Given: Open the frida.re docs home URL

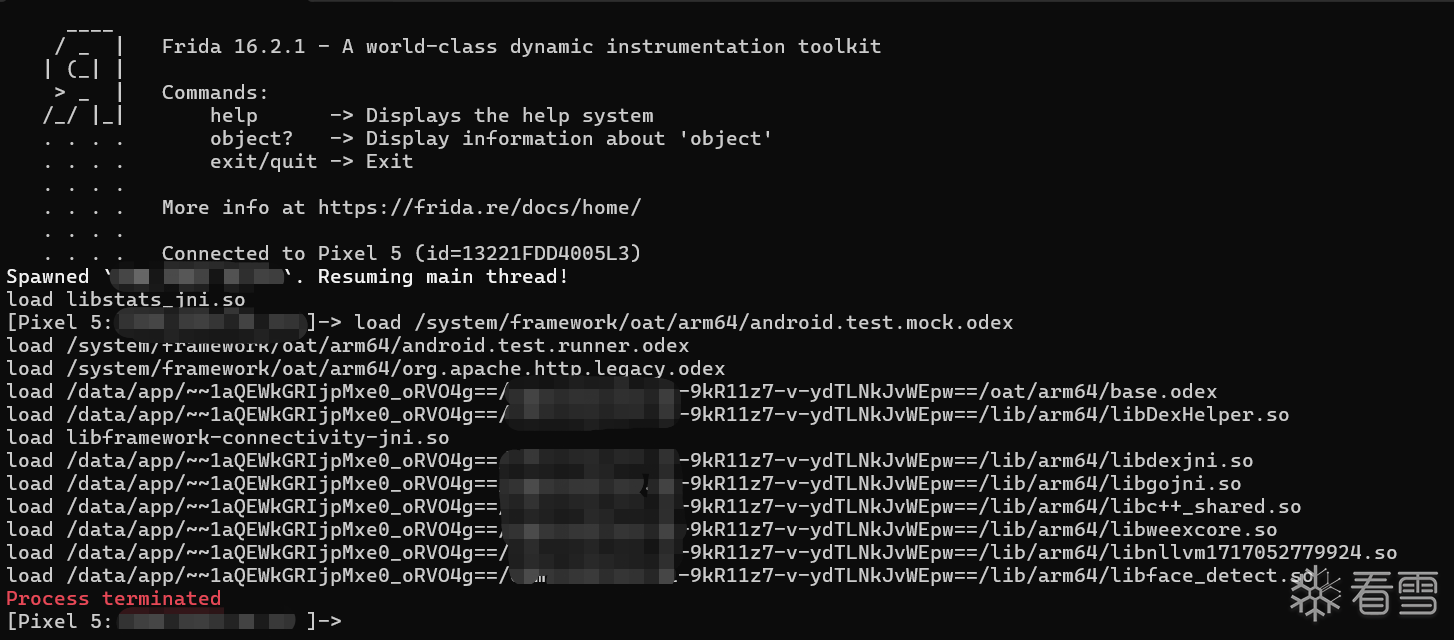Looking at the screenshot, I should pyautogui.click(x=479, y=208).
